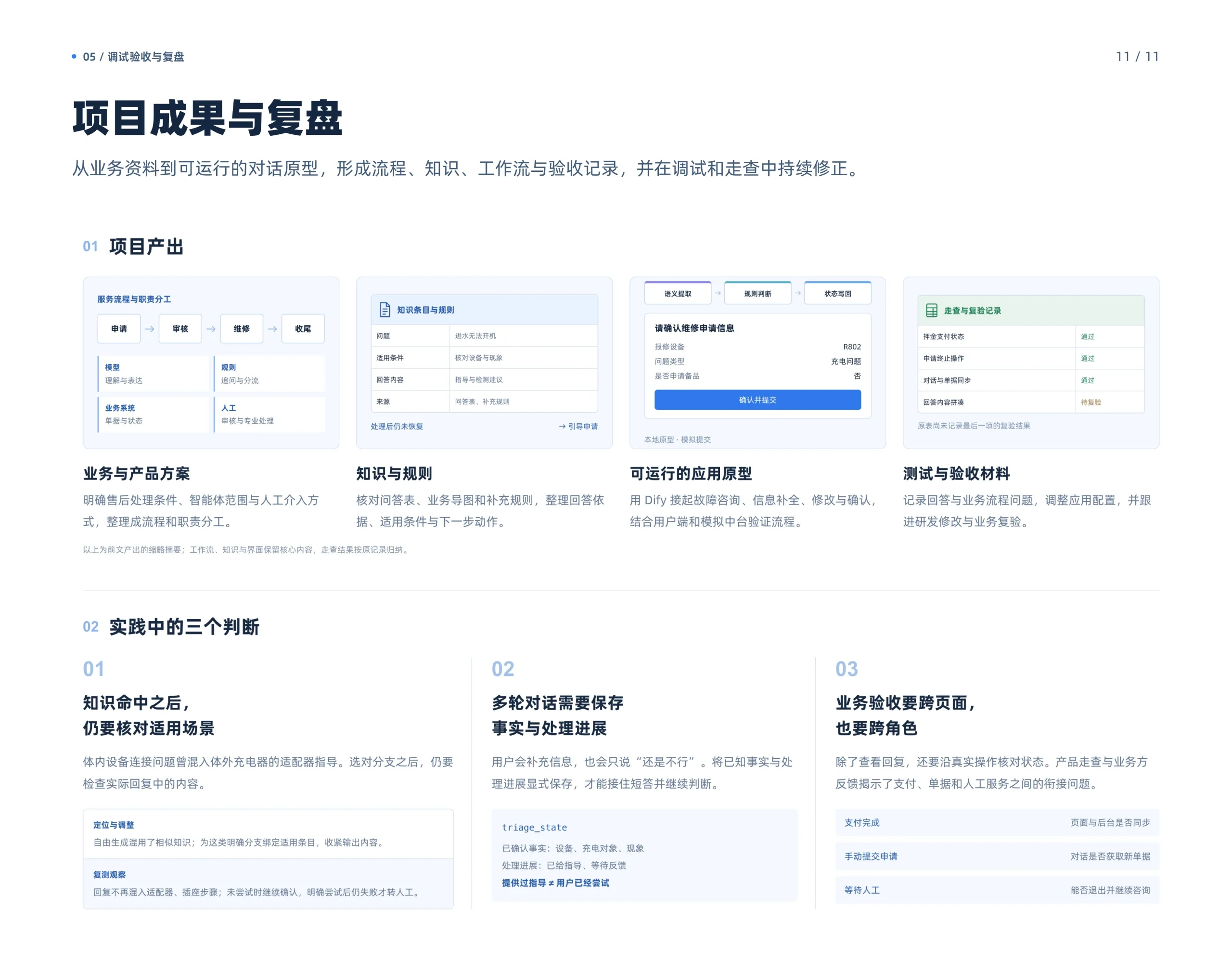
Task: Click the 引导申请 link
Action: point(578,426)
